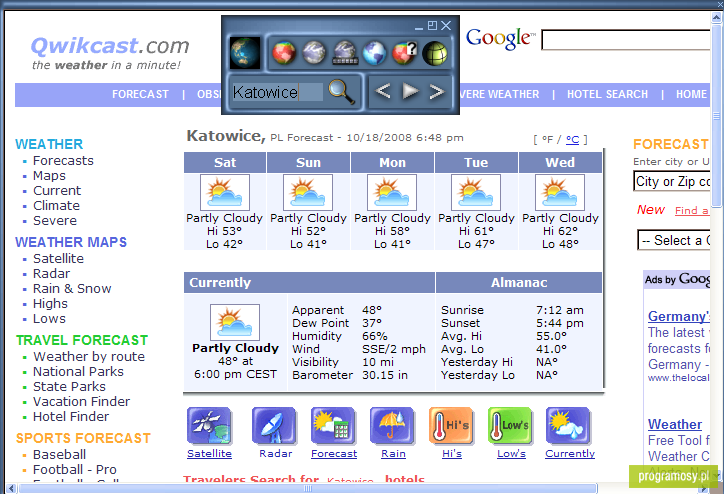Go to previous frame with left arrow
This screenshot has height=494, width=724.
[383, 91]
